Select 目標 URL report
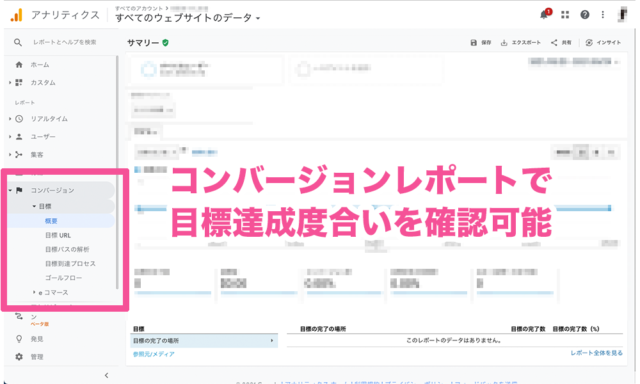This screenshot has width=640, height=384. (x=58, y=235)
